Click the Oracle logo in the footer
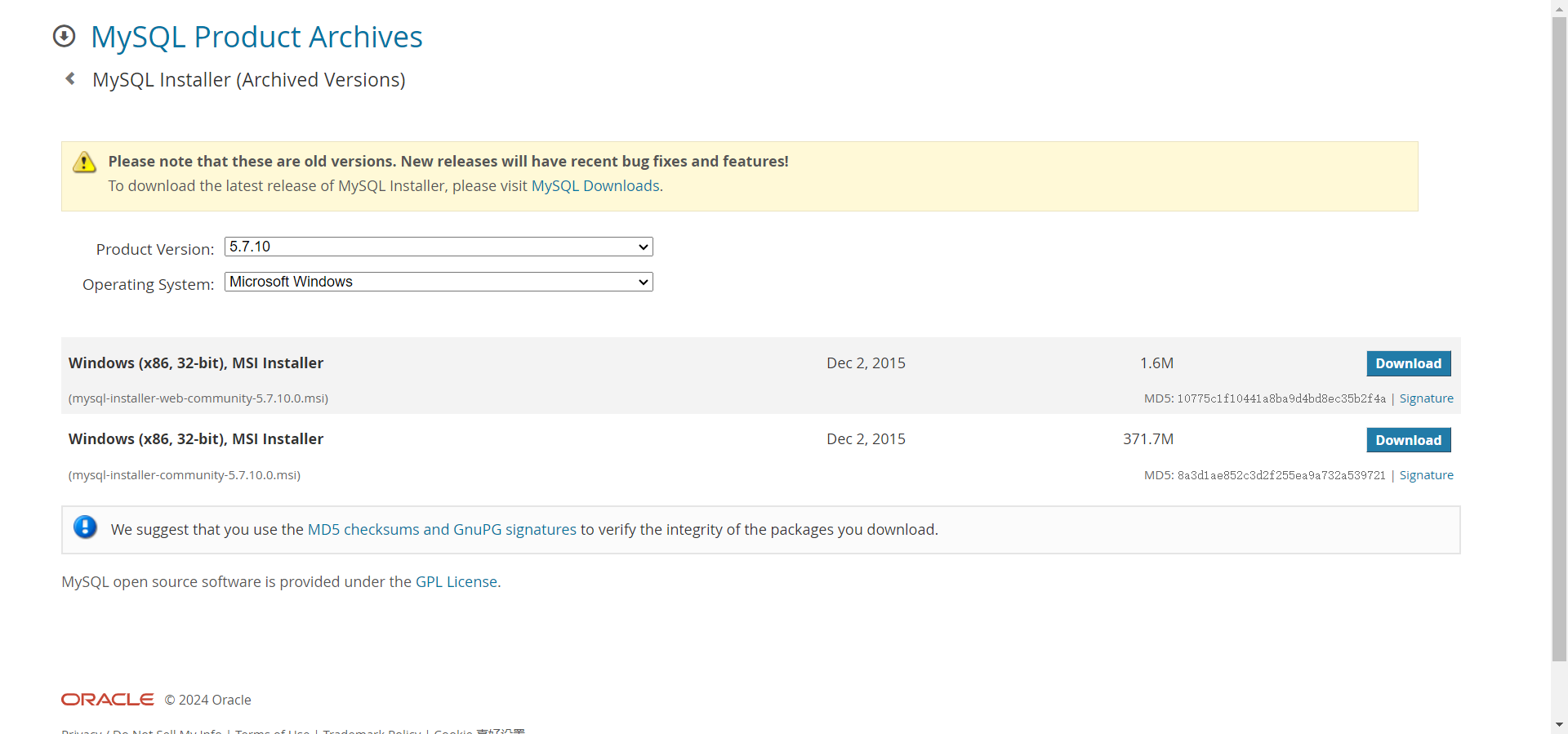The image size is (1568, 734). pyautogui.click(x=107, y=700)
